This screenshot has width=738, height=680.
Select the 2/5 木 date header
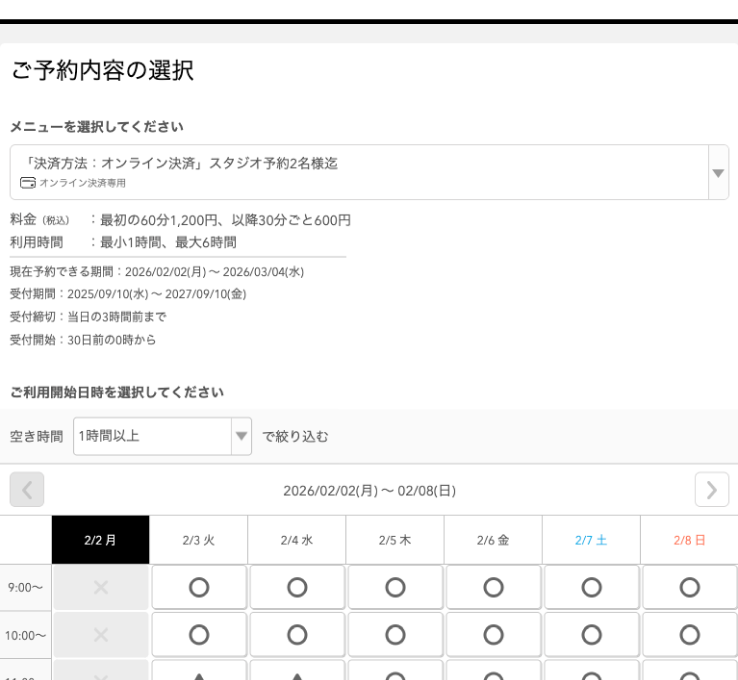coord(395,540)
